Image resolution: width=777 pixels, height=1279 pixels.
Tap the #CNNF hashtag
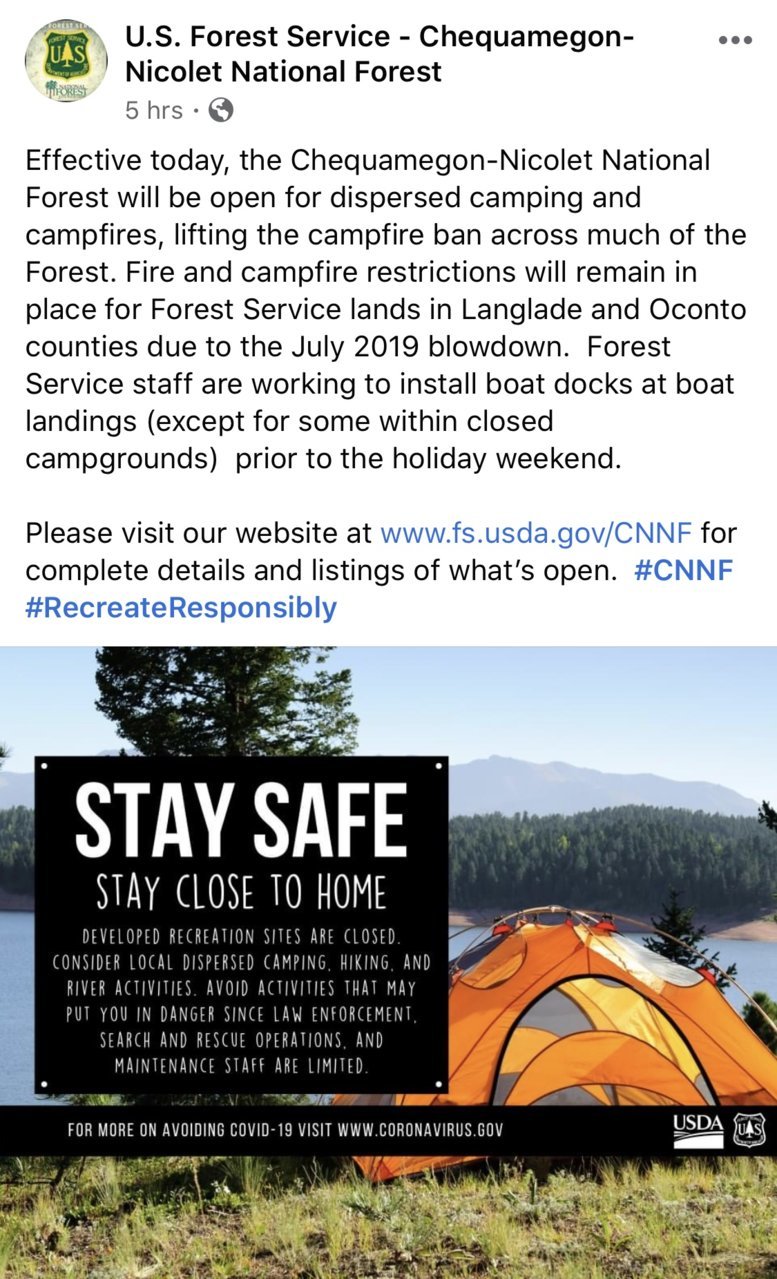[683, 571]
